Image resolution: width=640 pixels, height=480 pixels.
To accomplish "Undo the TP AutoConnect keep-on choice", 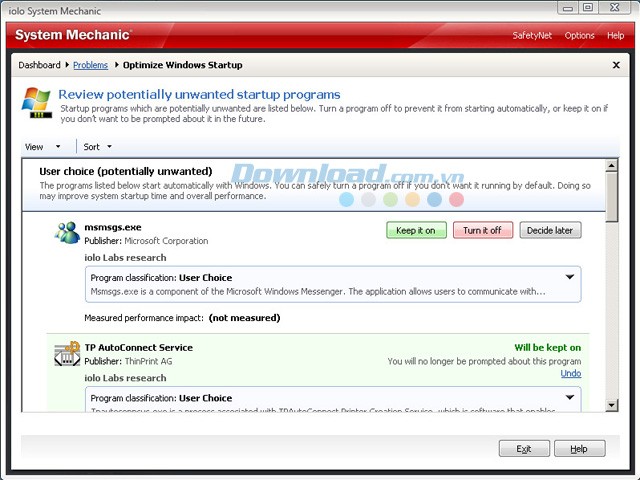I will pyautogui.click(x=570, y=373).
